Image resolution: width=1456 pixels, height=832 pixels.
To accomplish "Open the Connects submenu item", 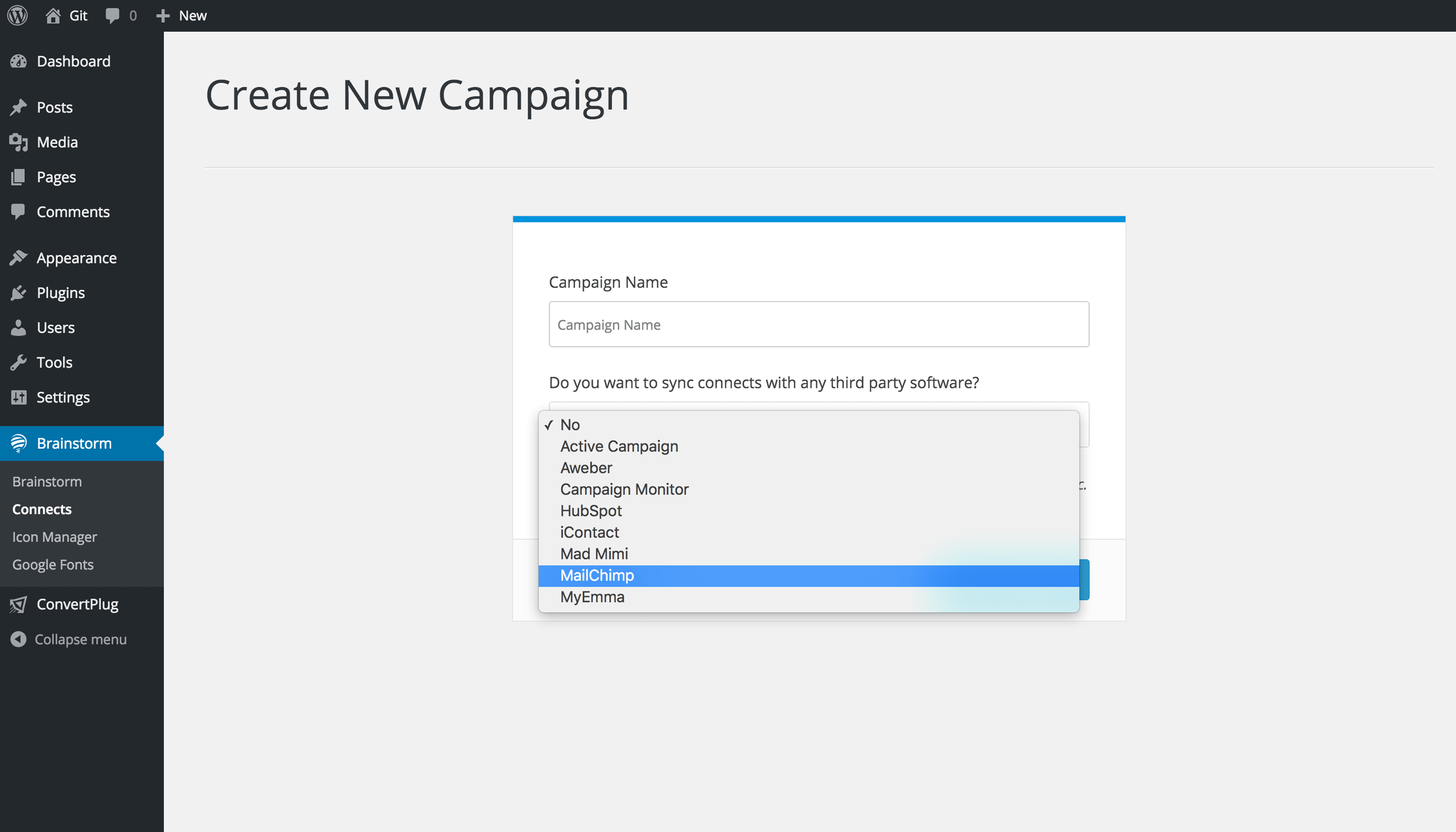I will pos(42,509).
